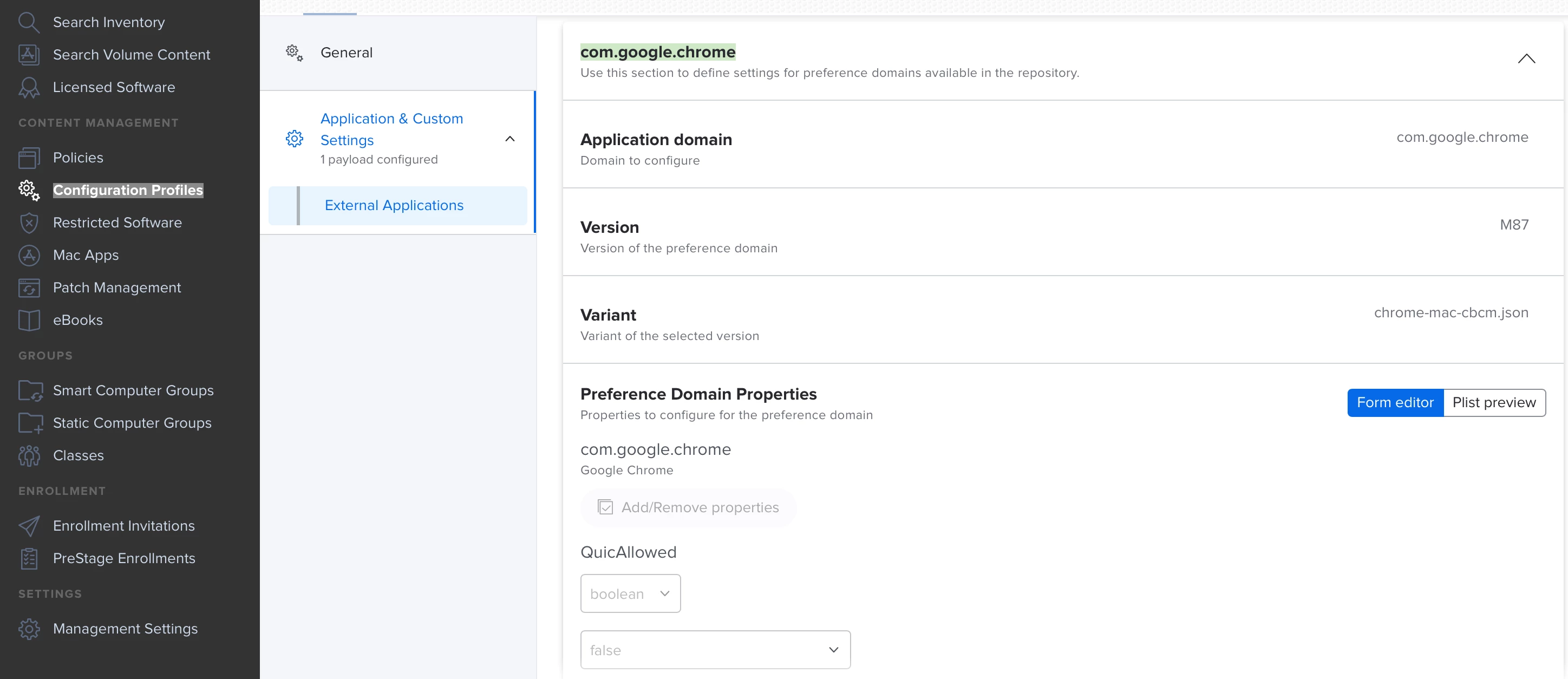
Task: Click the QuicAllowed property label
Action: 628,552
